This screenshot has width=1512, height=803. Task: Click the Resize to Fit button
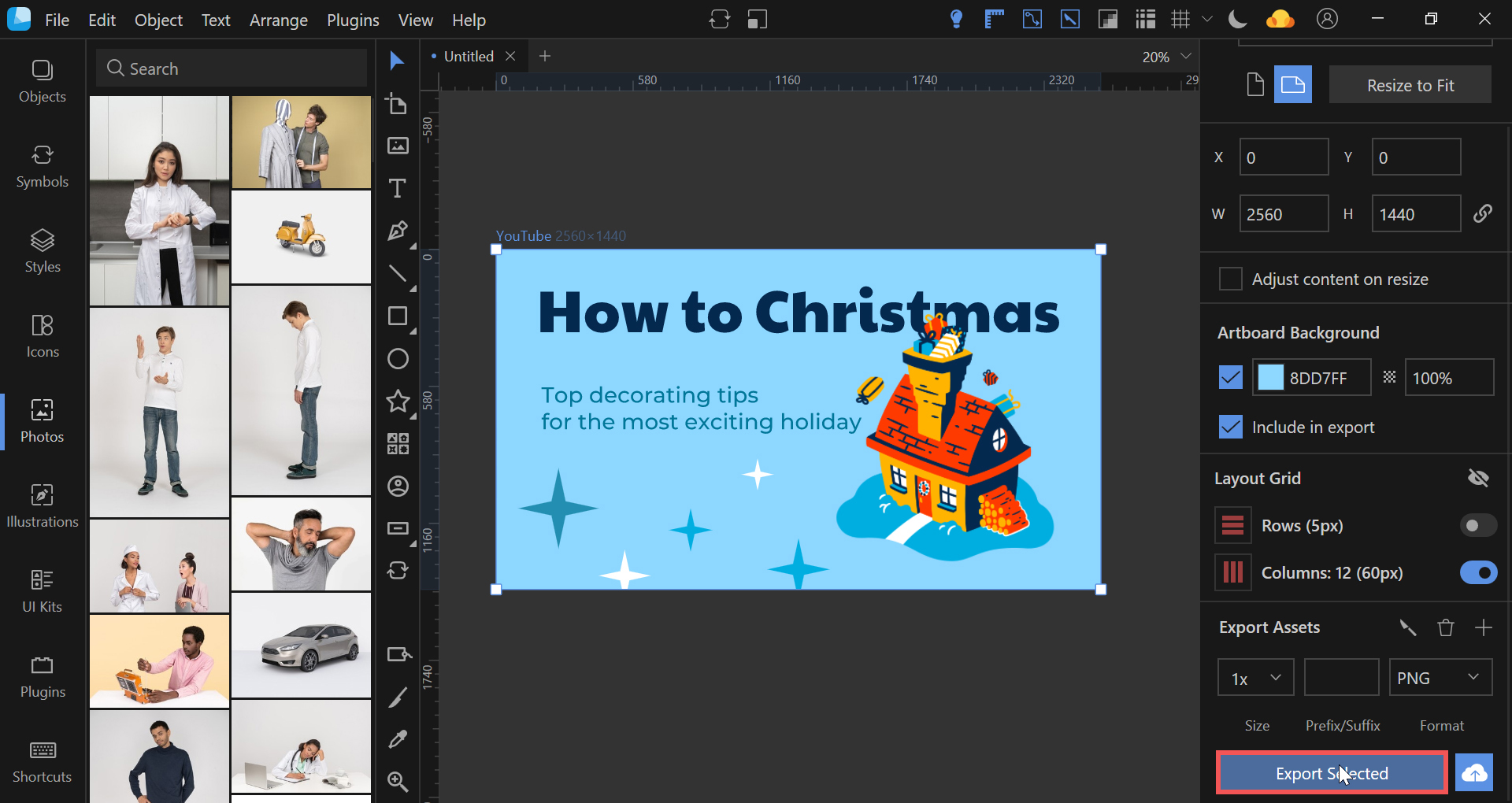(x=1410, y=85)
